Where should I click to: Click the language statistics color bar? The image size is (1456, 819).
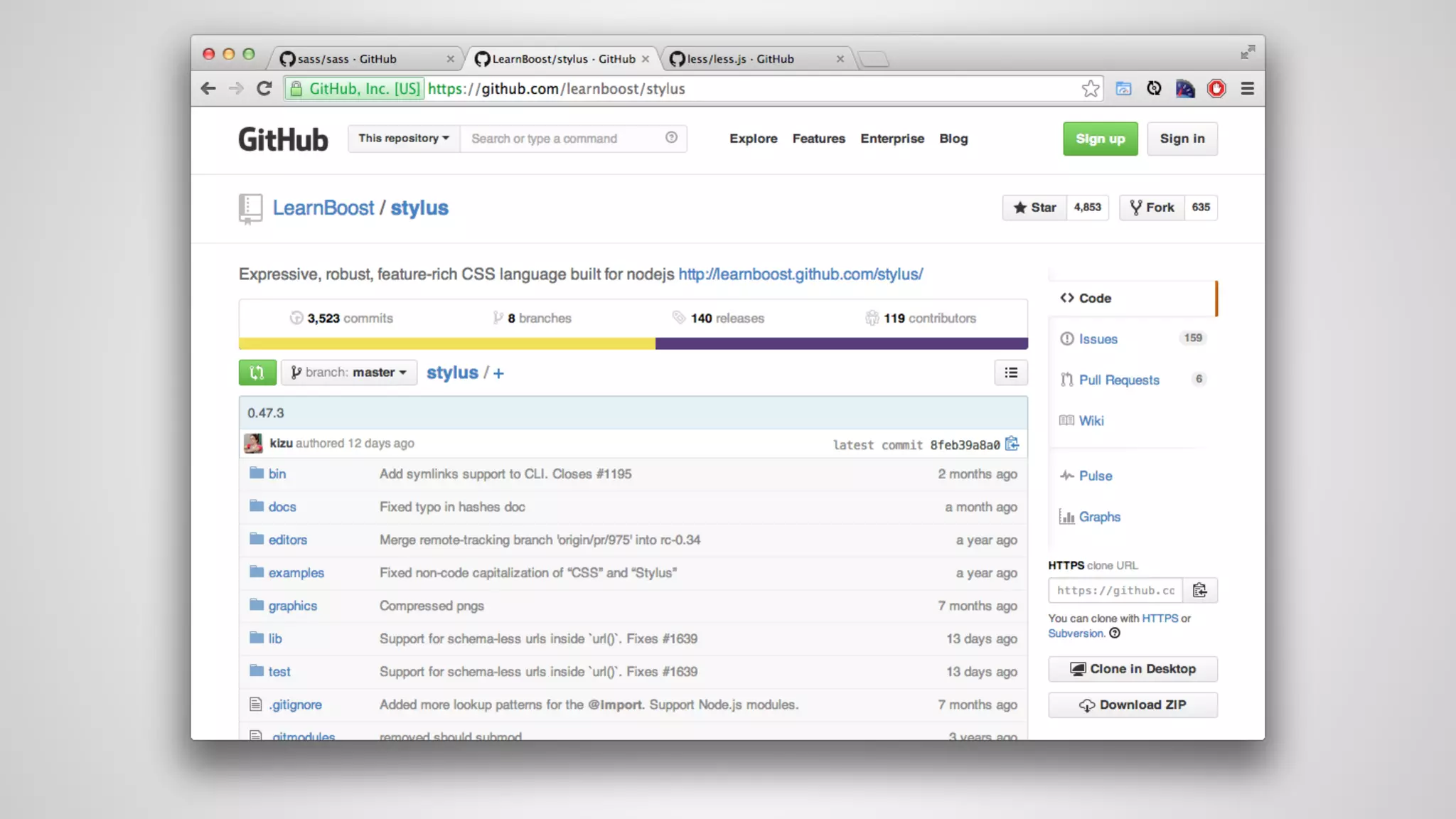click(x=633, y=344)
